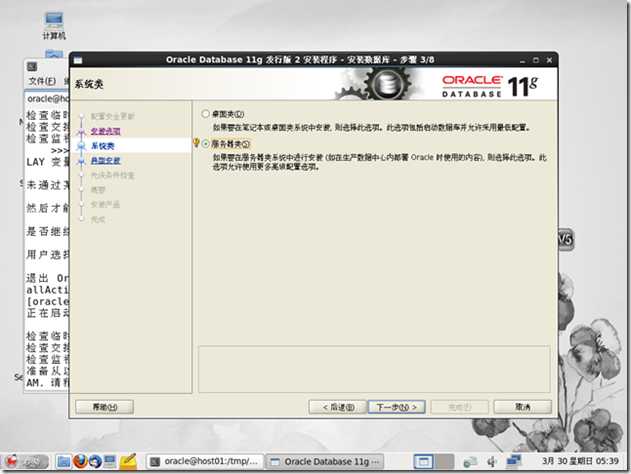
Task: Maximize the Oracle installer window
Action: [536, 60]
